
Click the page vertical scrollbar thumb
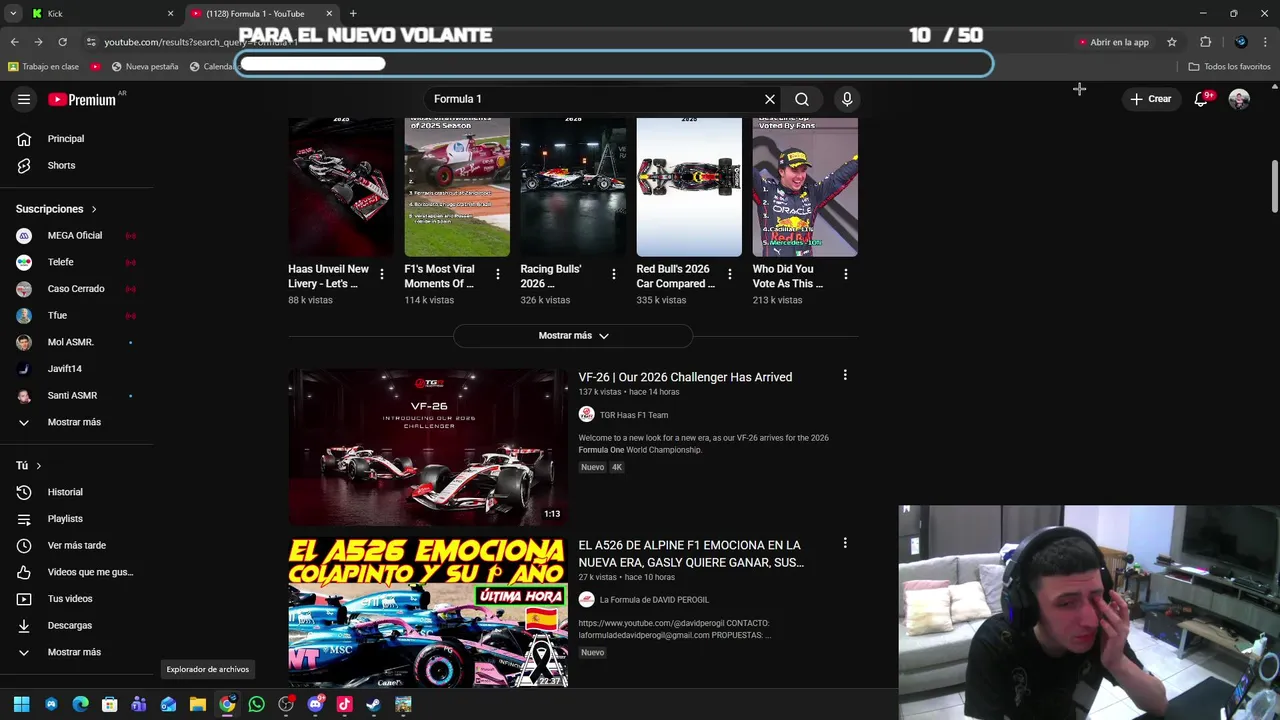click(1274, 186)
